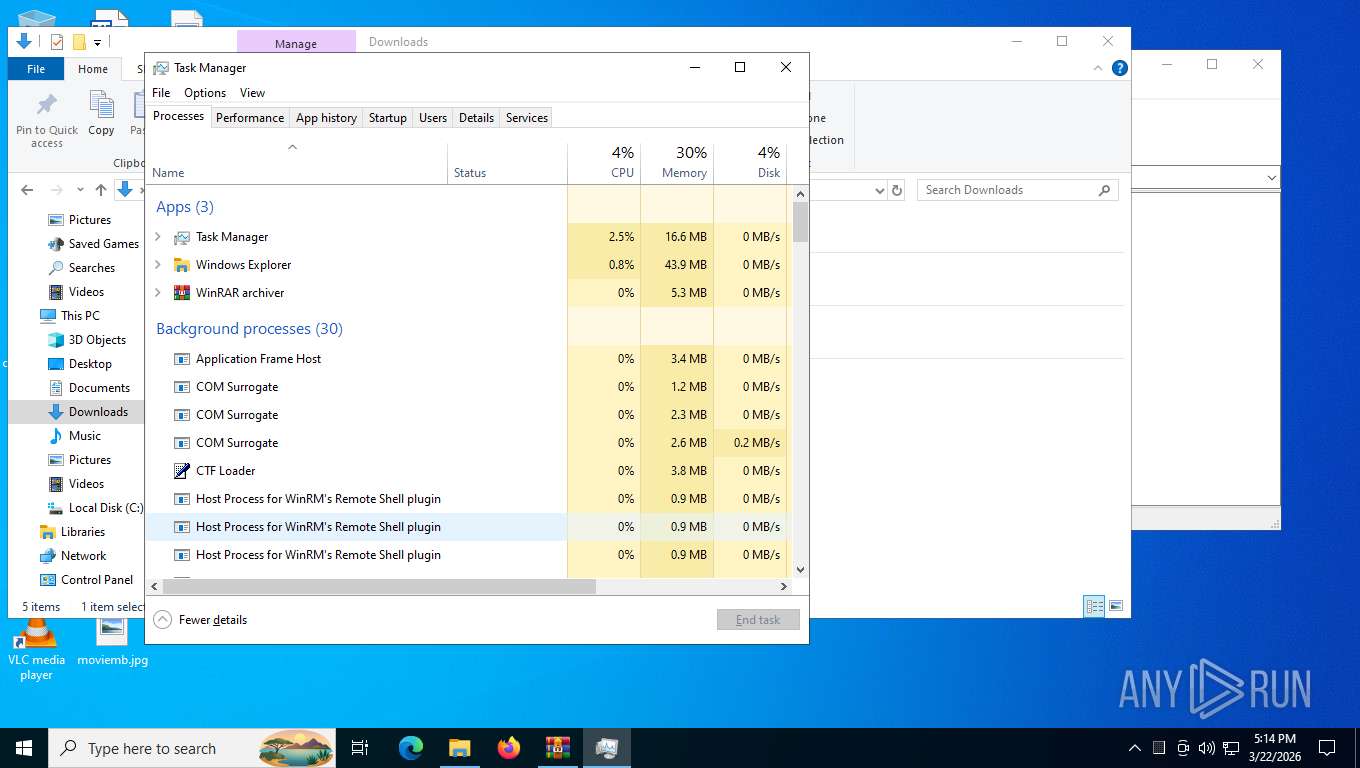Collapse details with Fewer details
The image size is (1360, 768).
[201, 620]
